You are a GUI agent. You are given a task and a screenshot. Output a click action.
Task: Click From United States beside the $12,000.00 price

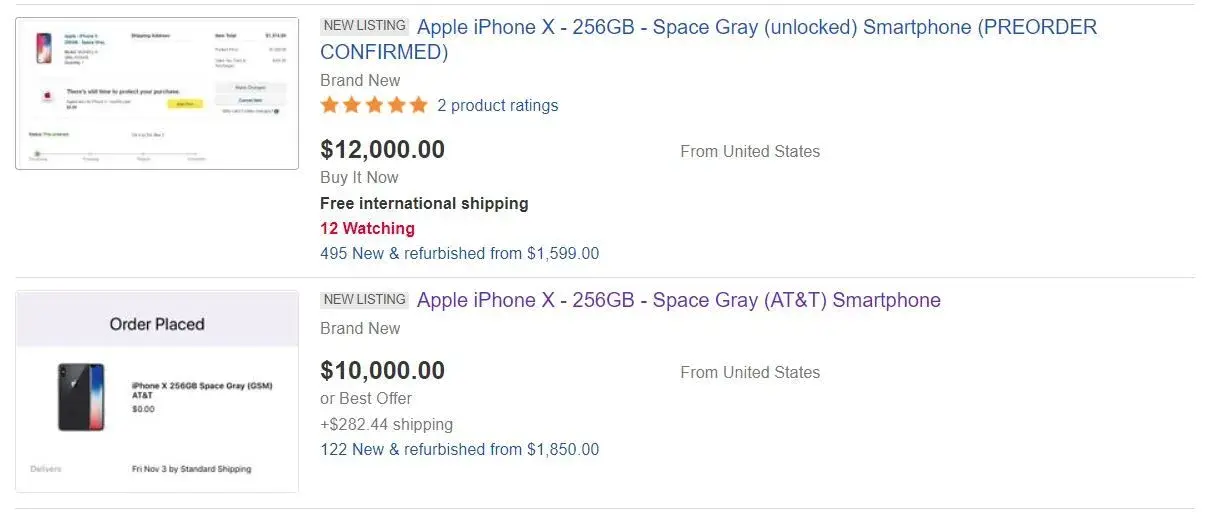[x=749, y=151]
